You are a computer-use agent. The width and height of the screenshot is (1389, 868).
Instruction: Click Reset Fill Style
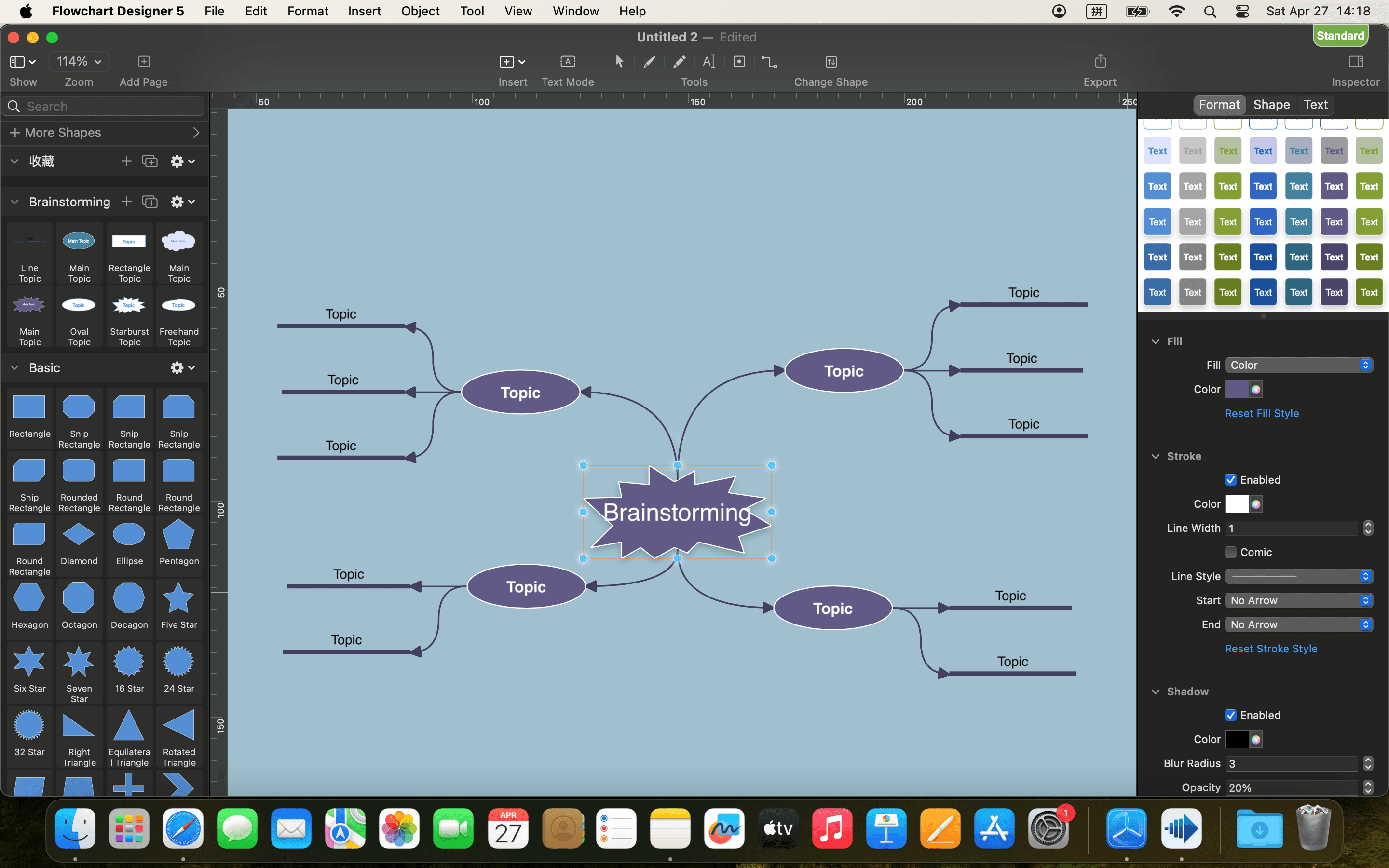click(x=1262, y=413)
